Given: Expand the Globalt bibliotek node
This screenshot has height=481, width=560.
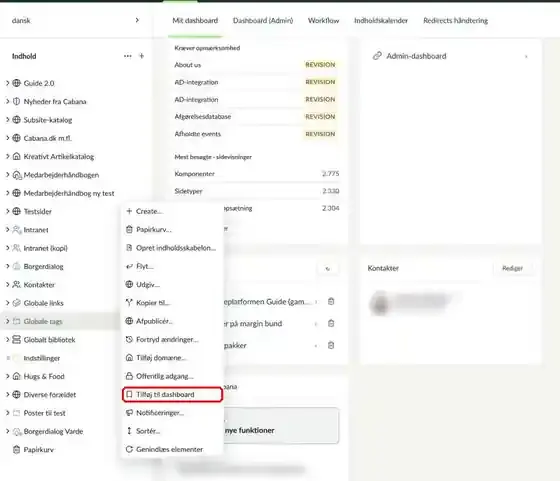Looking at the screenshot, I should tap(7, 339).
